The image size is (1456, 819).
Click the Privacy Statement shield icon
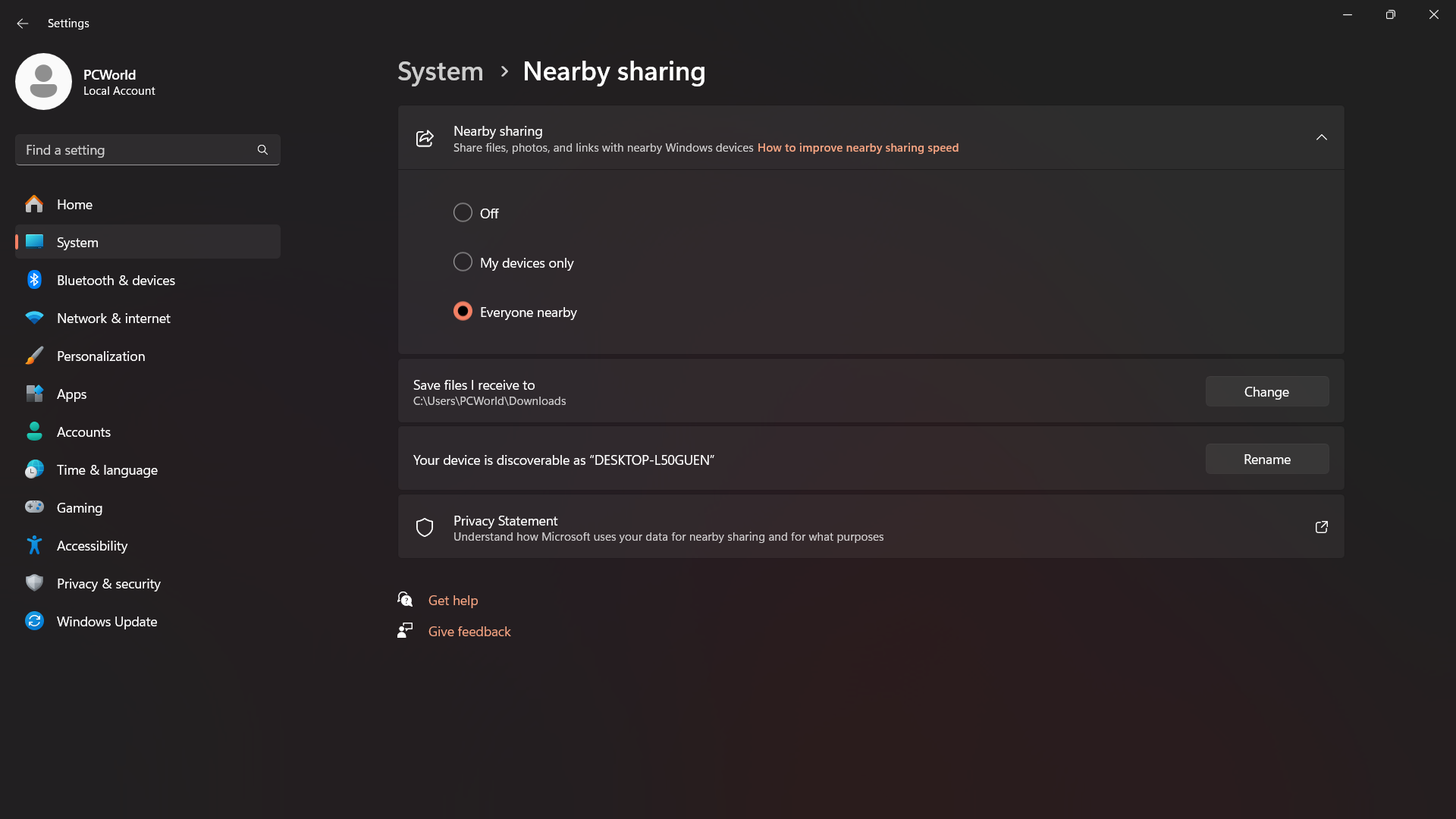click(424, 527)
